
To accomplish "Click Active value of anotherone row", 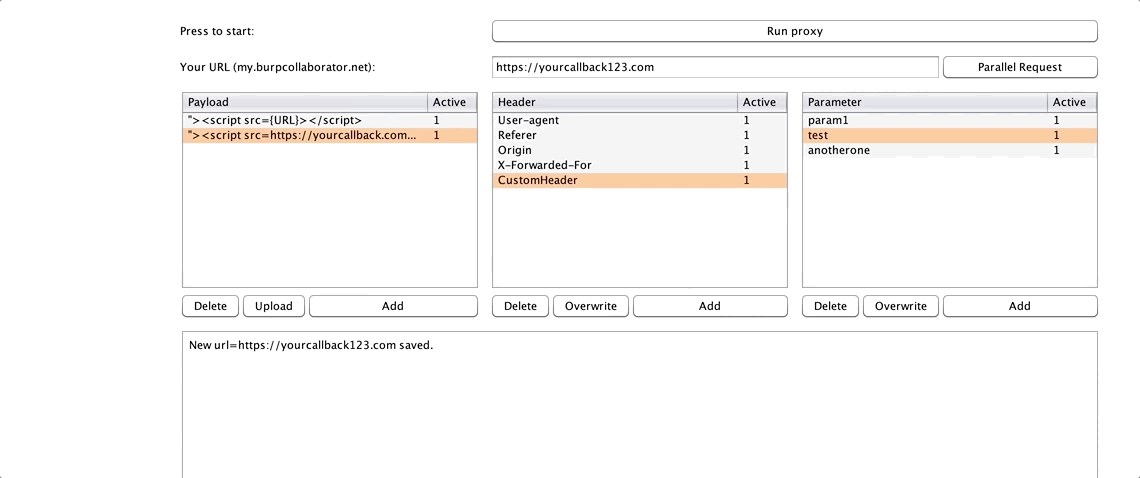I will pyautogui.click(x=1072, y=151).
